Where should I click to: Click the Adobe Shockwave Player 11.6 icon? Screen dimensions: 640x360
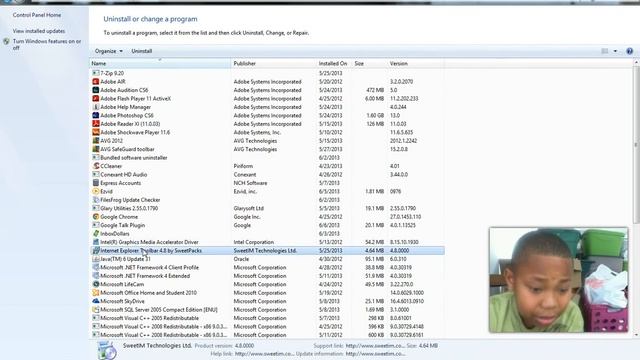[x=96, y=132]
